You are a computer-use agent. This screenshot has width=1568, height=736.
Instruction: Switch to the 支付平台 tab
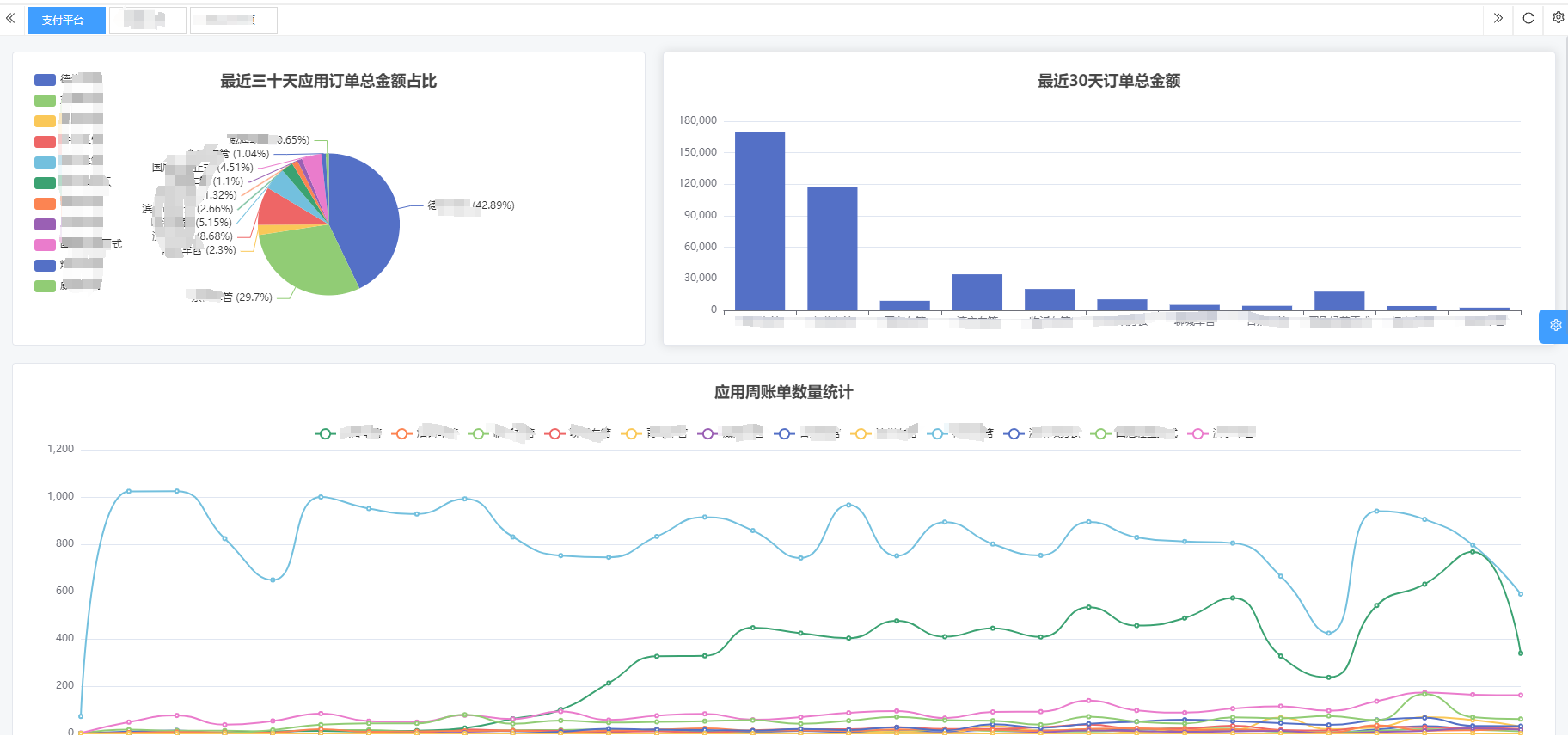tap(66, 20)
